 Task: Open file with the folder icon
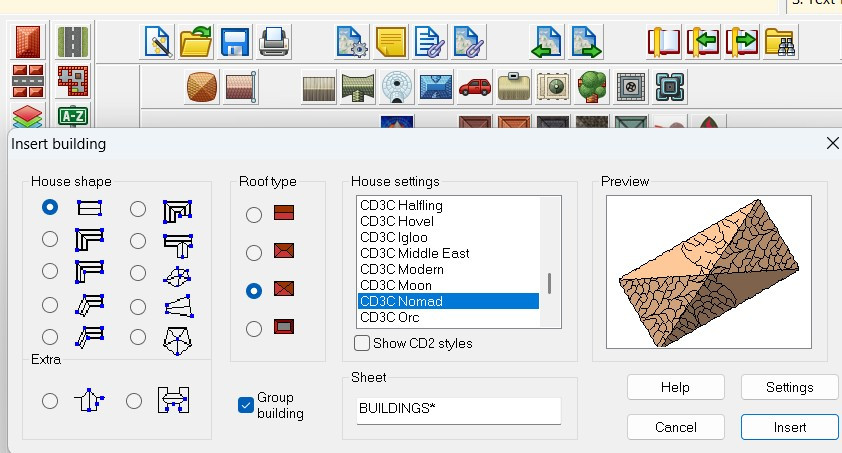click(197, 42)
